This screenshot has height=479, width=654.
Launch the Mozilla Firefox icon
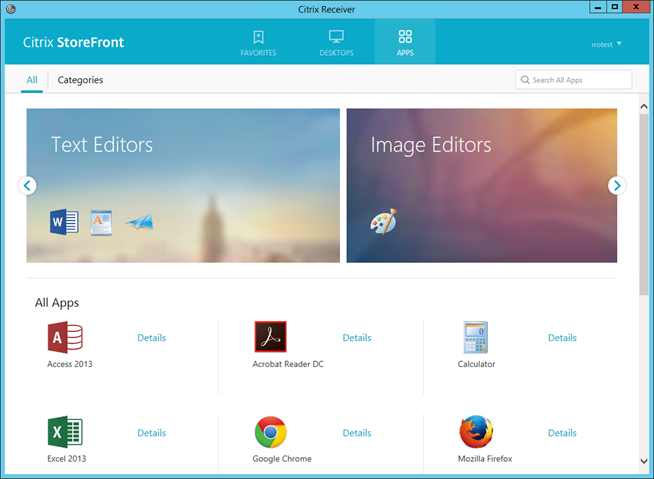pyautogui.click(x=476, y=431)
